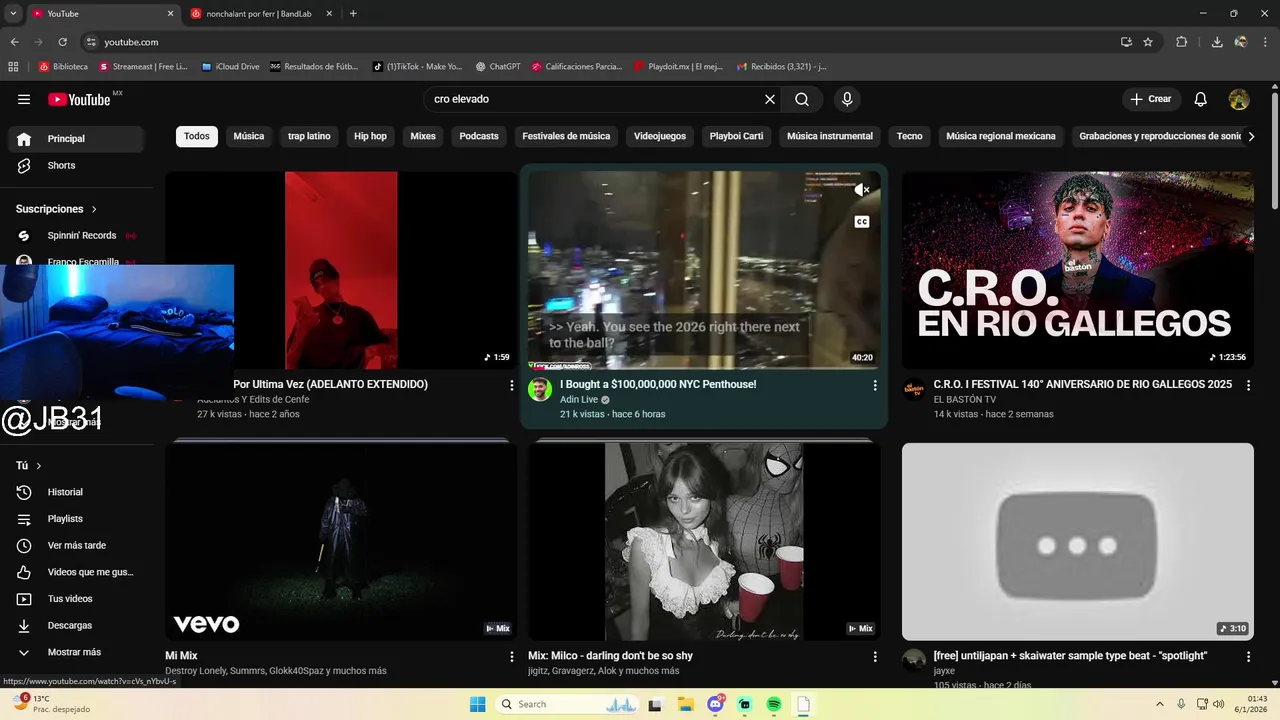Select the Tecno chip

[909, 136]
